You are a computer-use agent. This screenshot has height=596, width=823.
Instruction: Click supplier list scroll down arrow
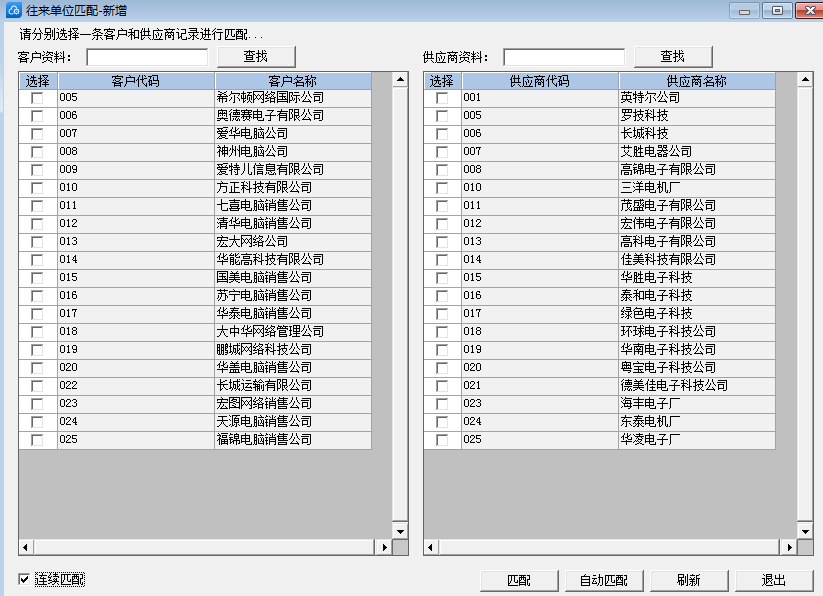pos(805,531)
